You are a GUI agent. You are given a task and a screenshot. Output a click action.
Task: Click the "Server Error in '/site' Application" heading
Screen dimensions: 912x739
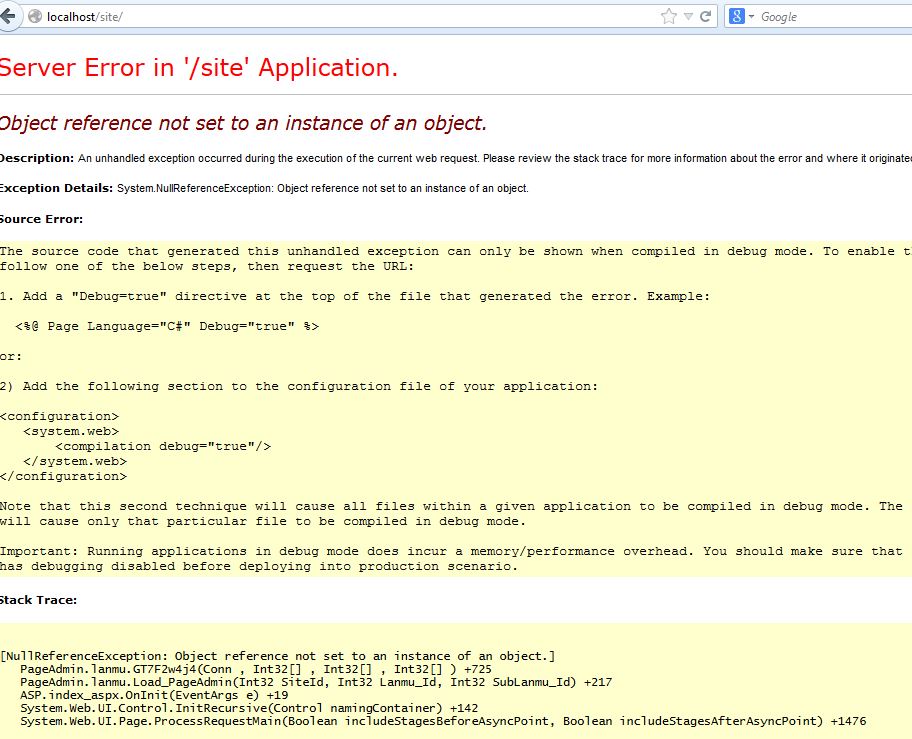[198, 68]
